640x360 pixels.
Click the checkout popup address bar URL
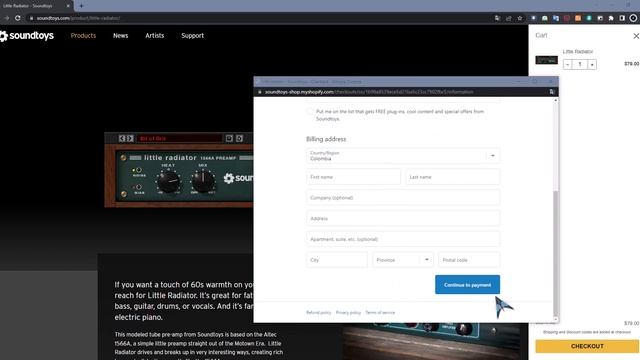coord(369,92)
